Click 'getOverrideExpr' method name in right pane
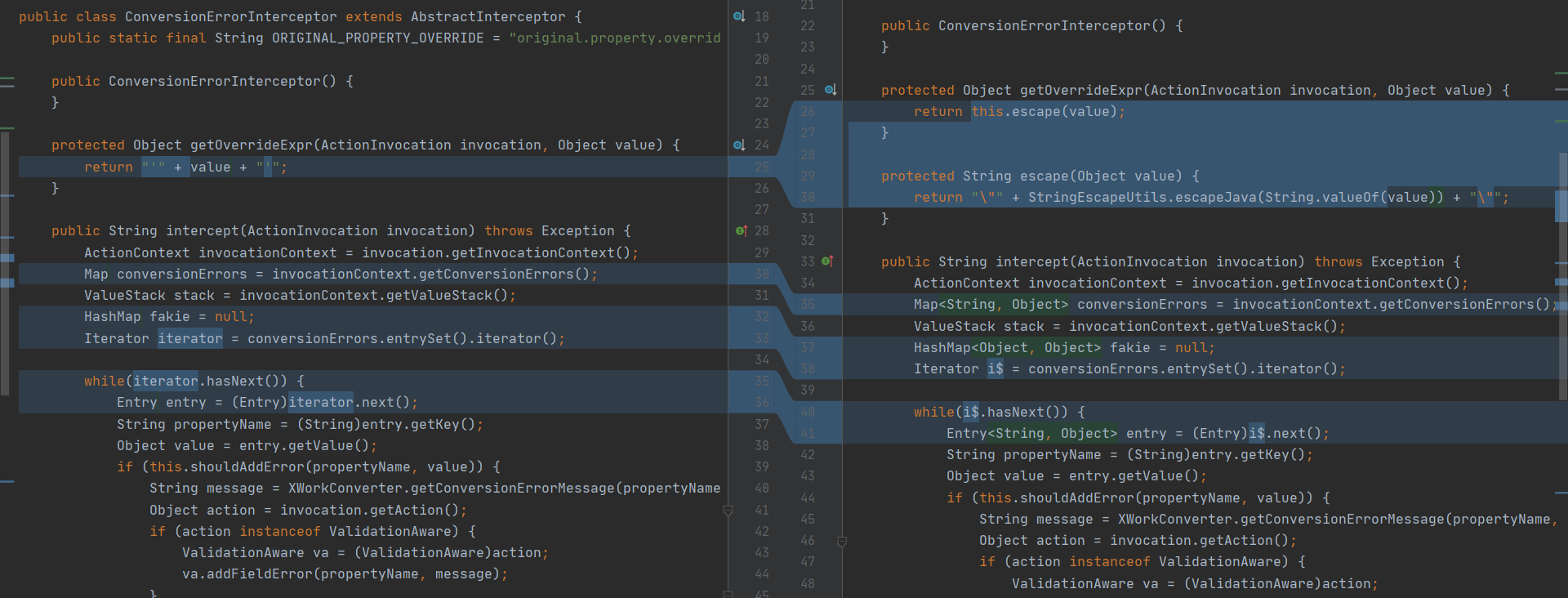This screenshot has height=598, width=1568. tap(1080, 91)
